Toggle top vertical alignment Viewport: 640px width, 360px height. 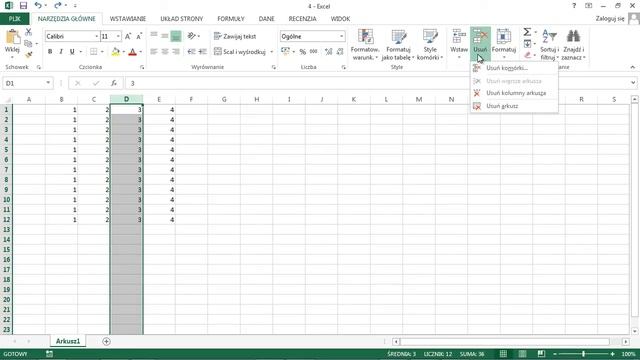click(154, 36)
